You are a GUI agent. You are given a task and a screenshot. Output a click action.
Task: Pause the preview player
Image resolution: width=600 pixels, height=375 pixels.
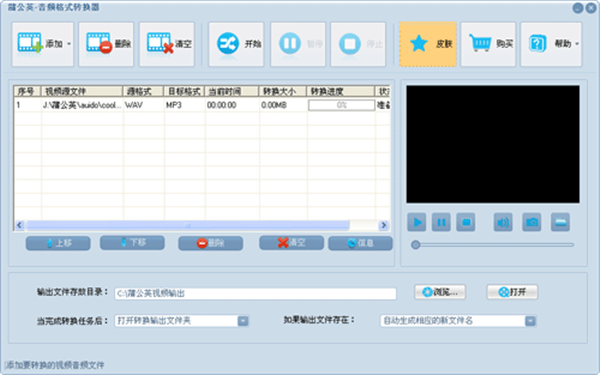coord(441,222)
